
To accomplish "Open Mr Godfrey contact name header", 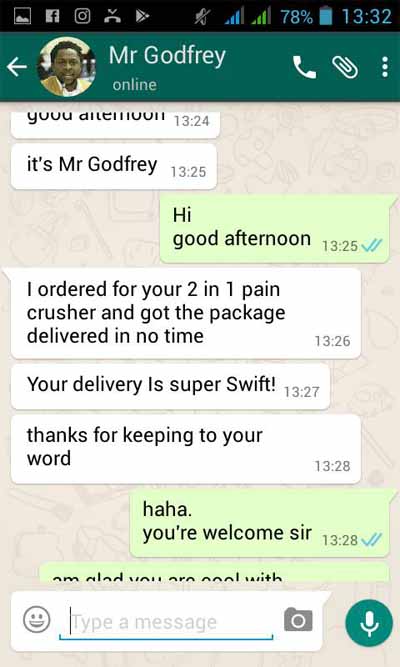I will [x=167, y=56].
